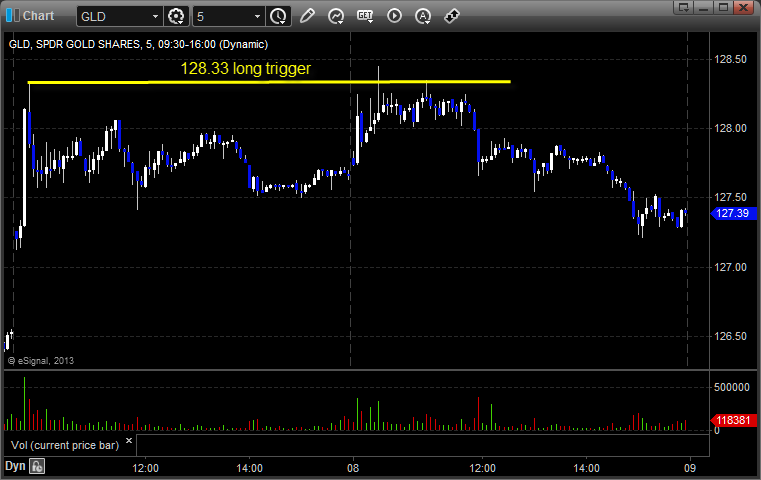761x480 pixels.
Task: Click the 127.00 price axis label
Action: pyautogui.click(x=730, y=267)
